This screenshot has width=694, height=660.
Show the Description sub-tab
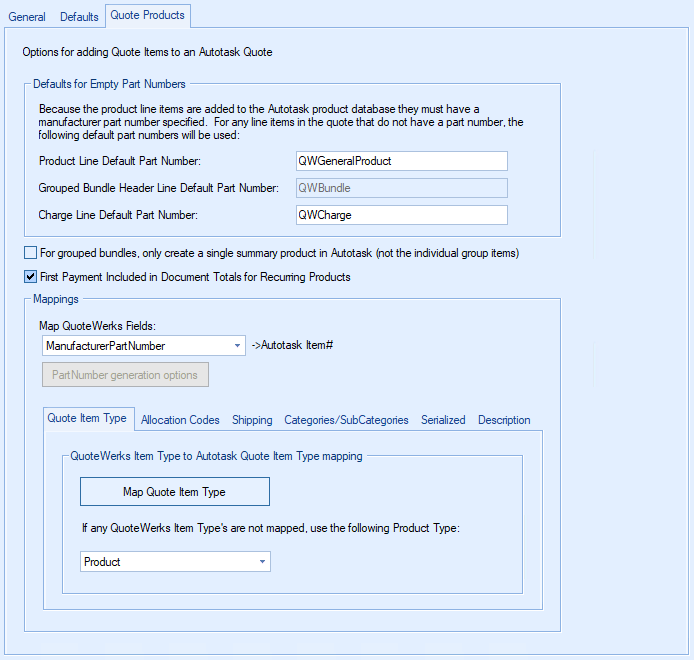pyautogui.click(x=504, y=420)
